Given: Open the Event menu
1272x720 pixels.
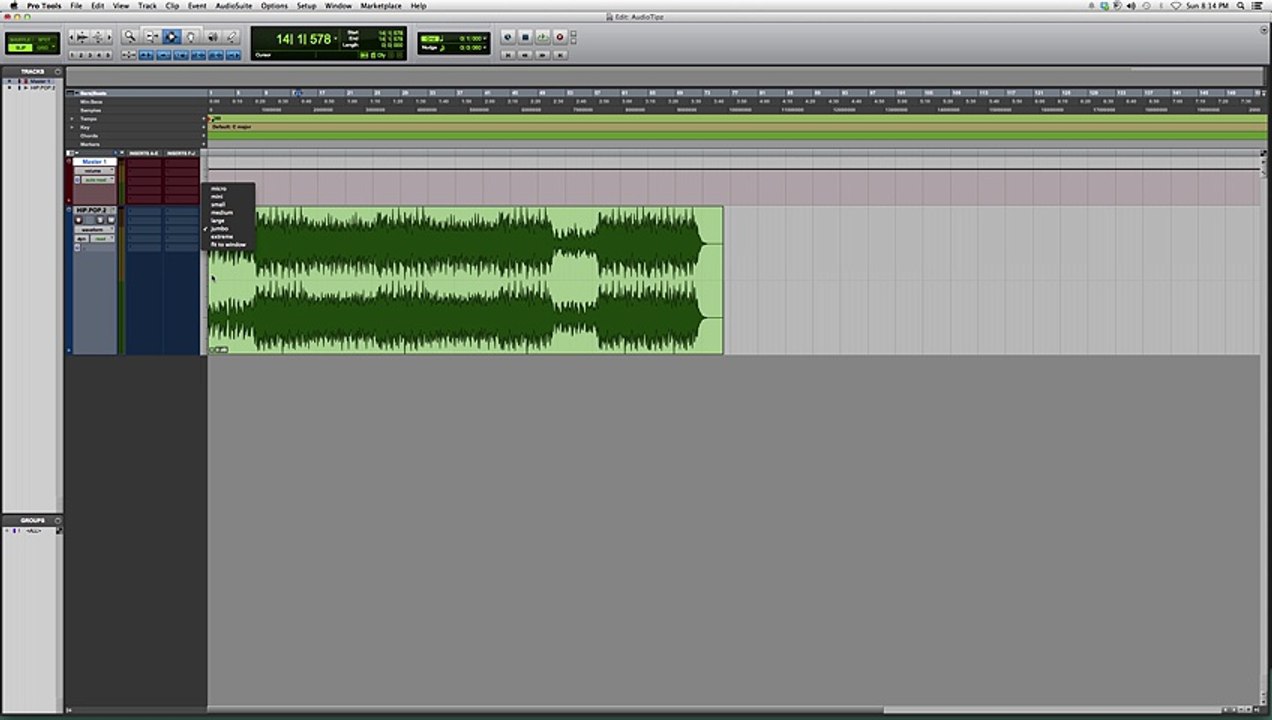Looking at the screenshot, I should [197, 5].
